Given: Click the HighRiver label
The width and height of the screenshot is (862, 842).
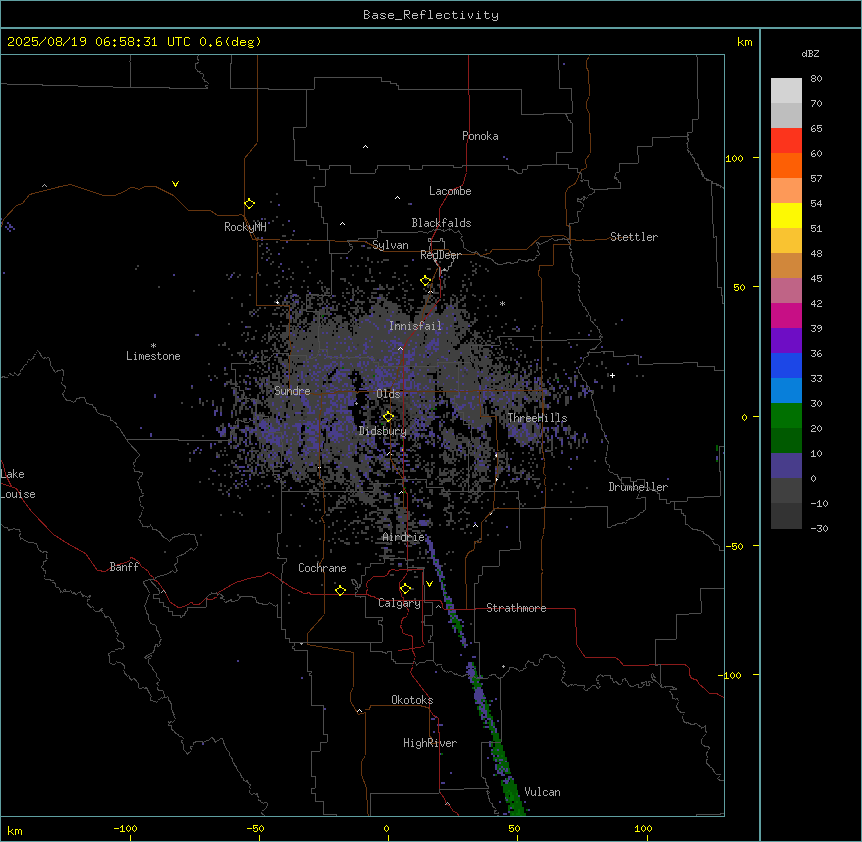Looking at the screenshot, I should click(430, 743).
